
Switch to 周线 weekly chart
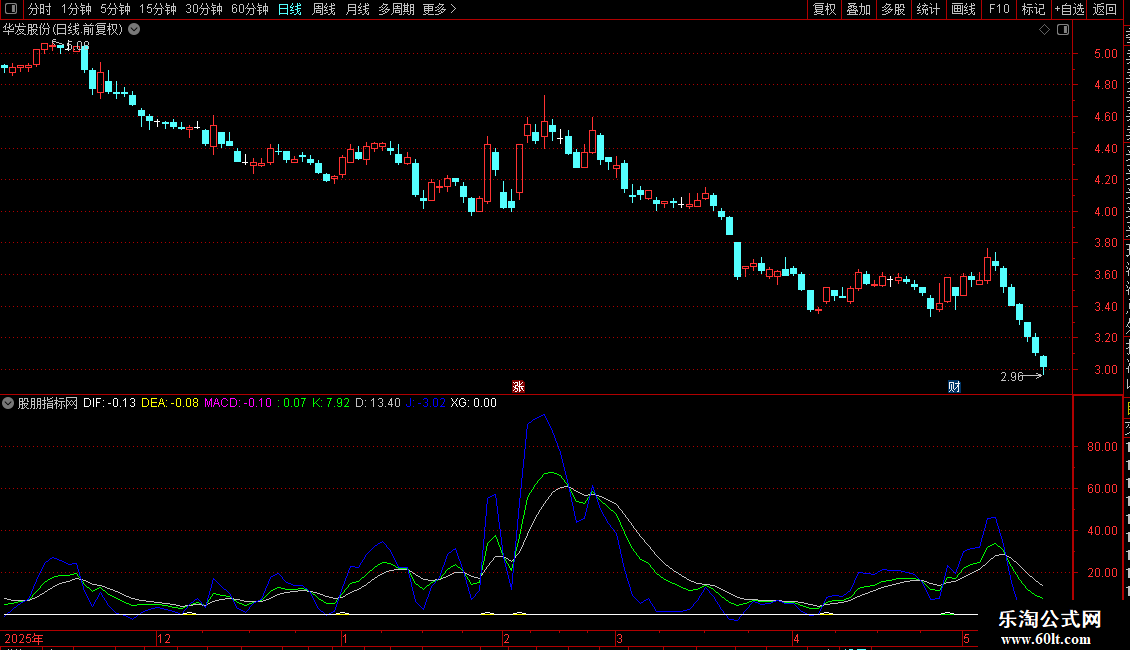point(324,9)
